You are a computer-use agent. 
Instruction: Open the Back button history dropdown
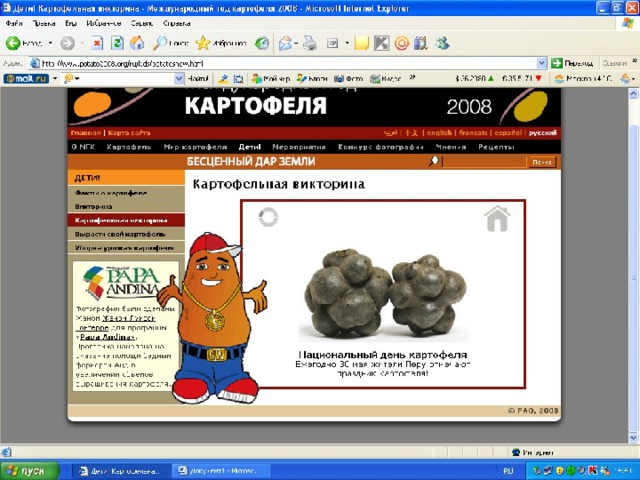[x=50, y=43]
